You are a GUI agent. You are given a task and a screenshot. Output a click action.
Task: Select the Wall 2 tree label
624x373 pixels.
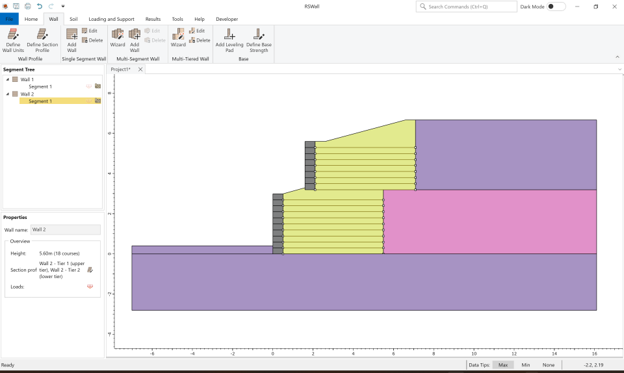[27, 94]
